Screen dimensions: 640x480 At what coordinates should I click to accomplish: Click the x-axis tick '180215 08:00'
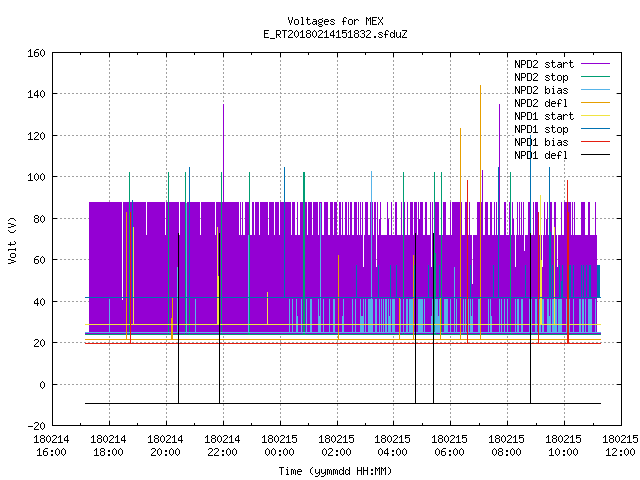click(507, 446)
